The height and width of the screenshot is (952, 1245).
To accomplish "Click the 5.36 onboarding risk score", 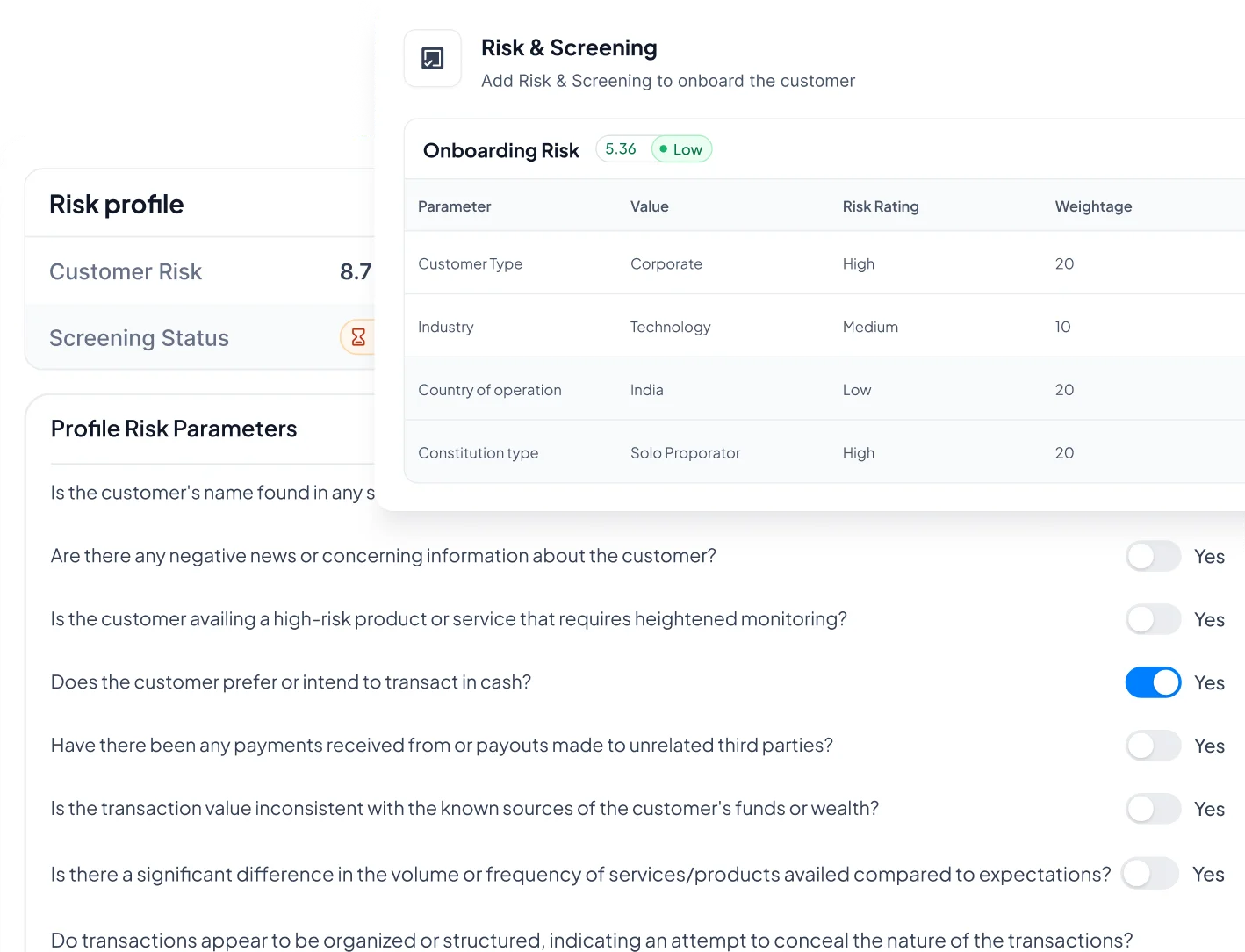I will [x=620, y=148].
